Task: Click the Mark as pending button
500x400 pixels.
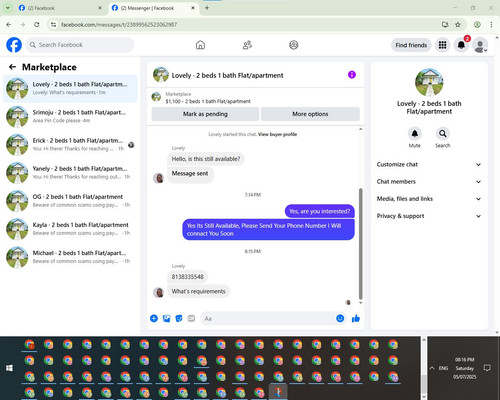Action: 205,114
